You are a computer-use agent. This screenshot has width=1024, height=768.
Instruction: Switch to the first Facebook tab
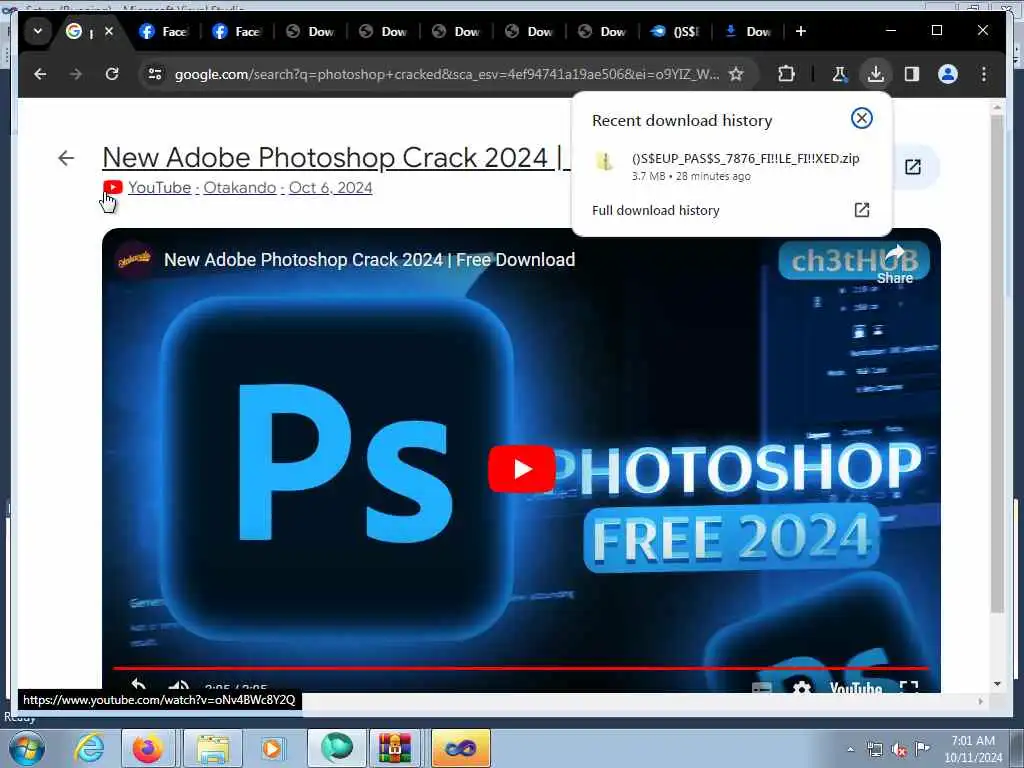pyautogui.click(x=164, y=31)
